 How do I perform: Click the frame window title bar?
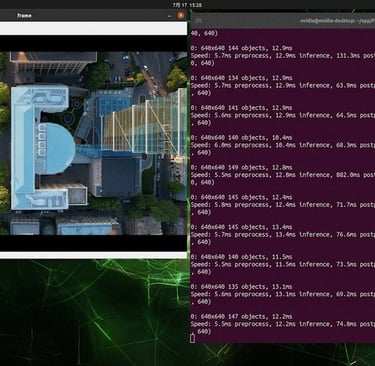pos(93,15)
